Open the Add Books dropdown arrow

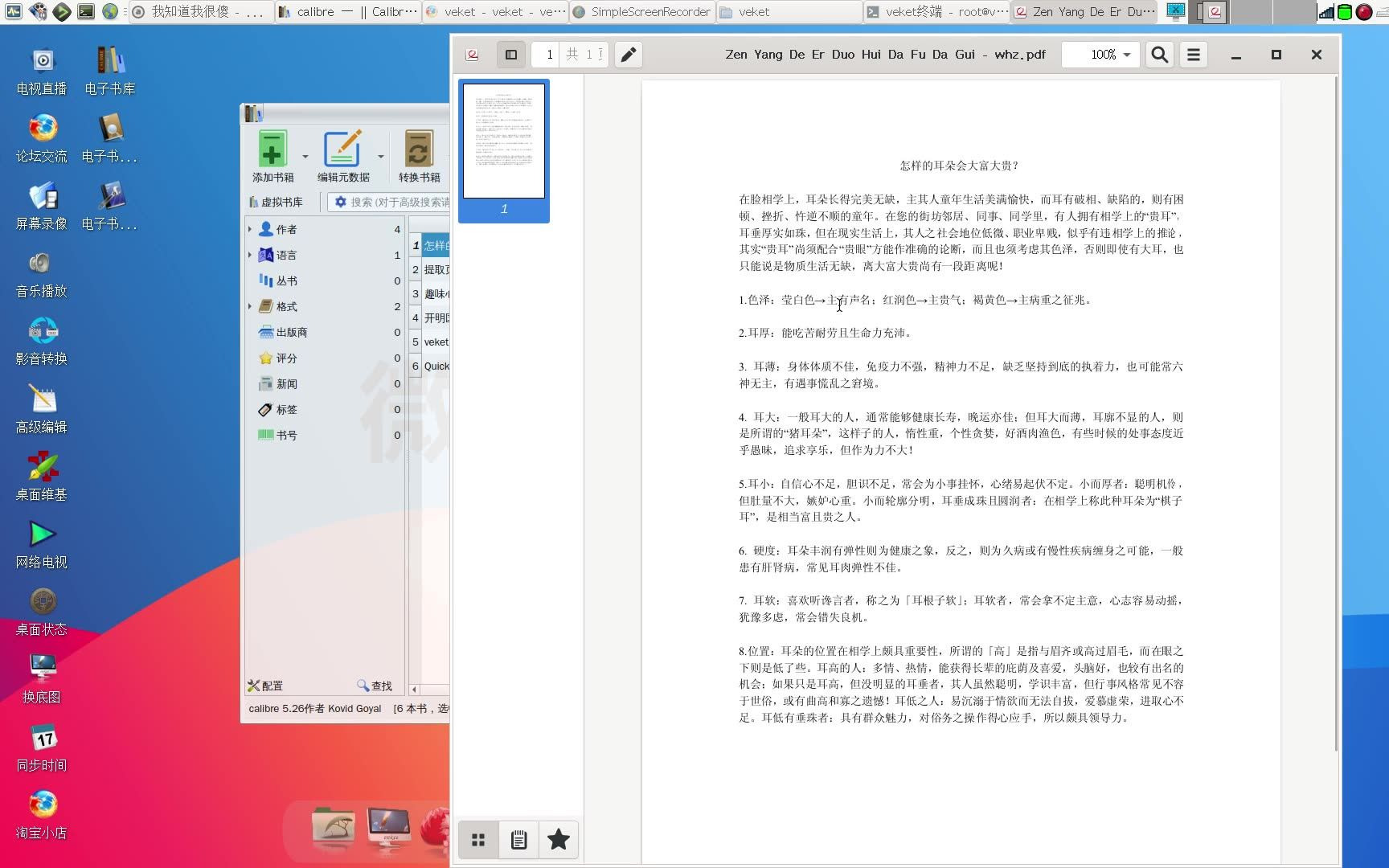(305, 157)
